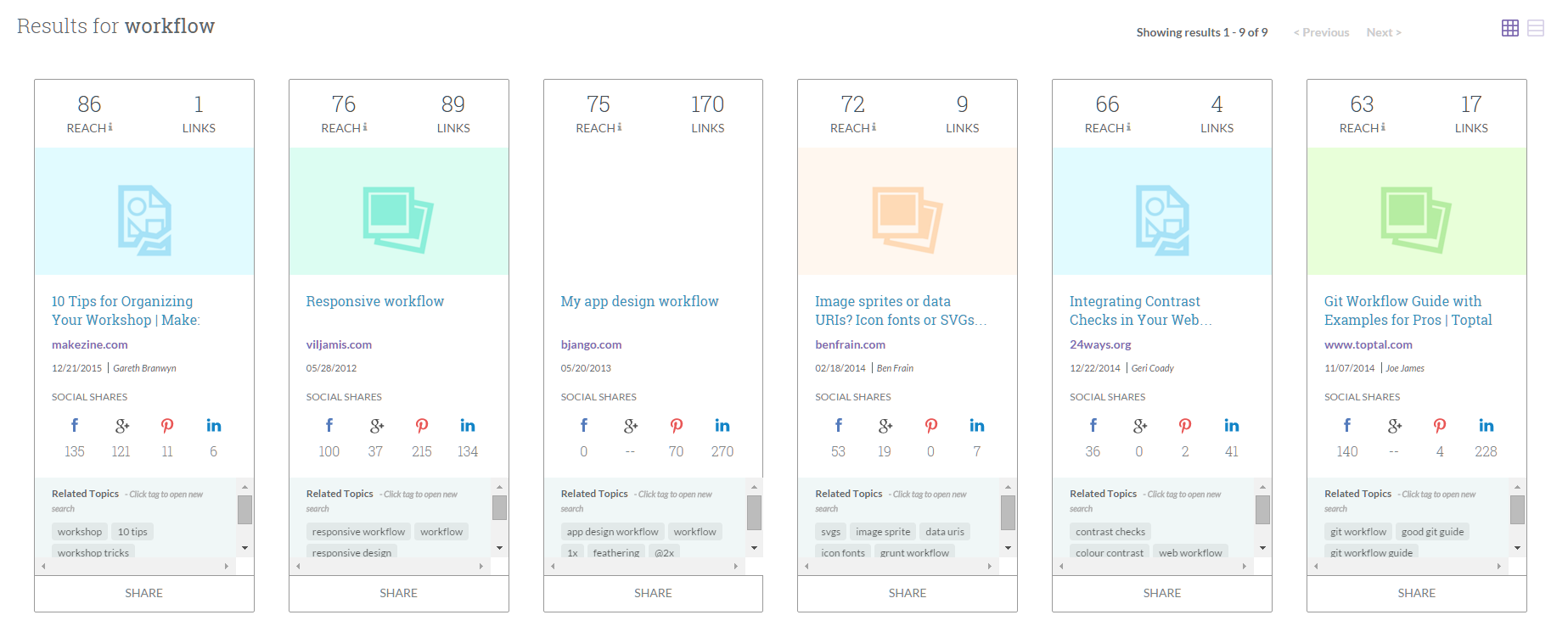The image size is (1568, 643).
Task: Click Facebook icon on 24ways.org card
Action: [x=1093, y=425]
